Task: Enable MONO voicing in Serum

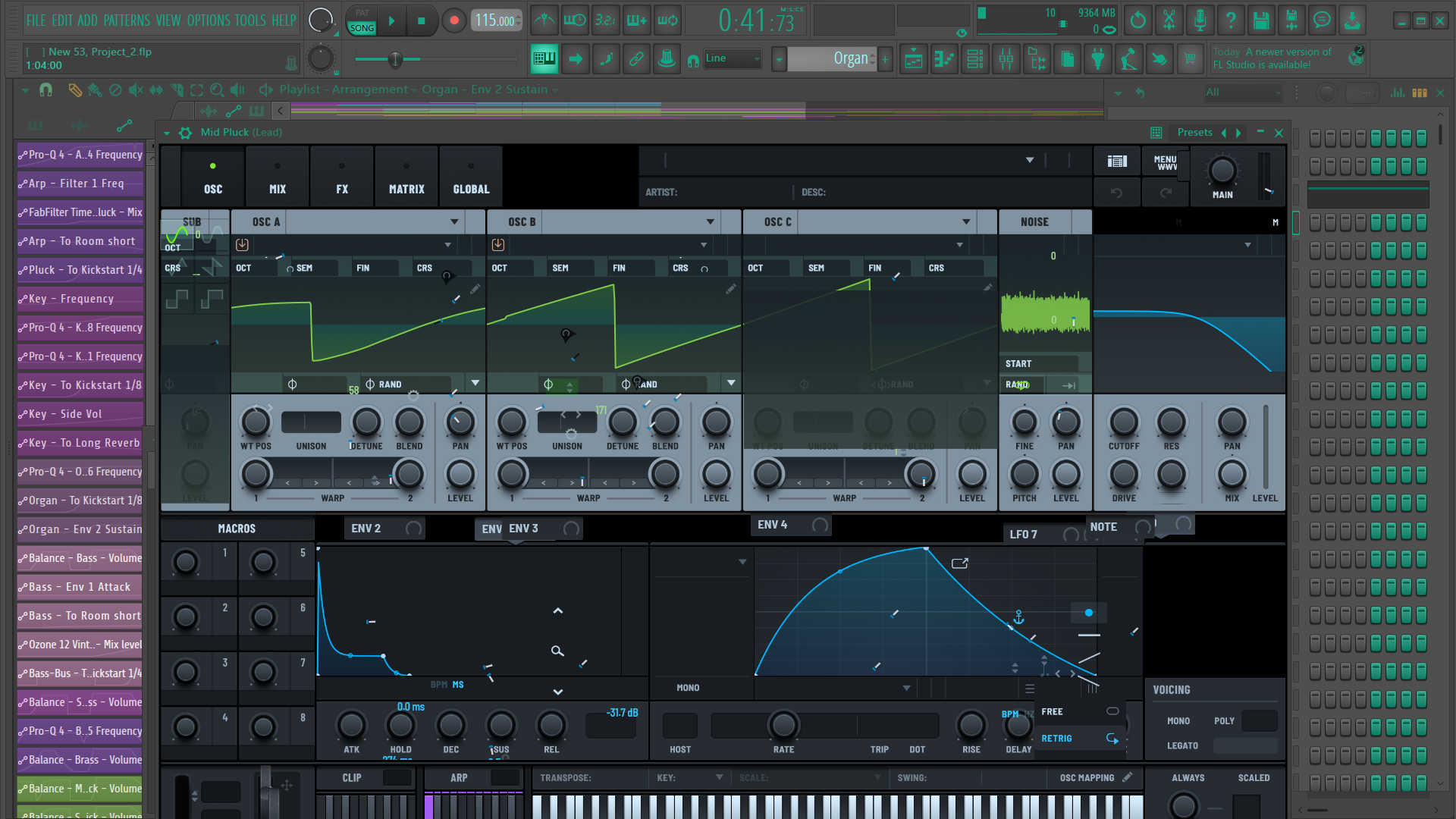Action: [1178, 721]
